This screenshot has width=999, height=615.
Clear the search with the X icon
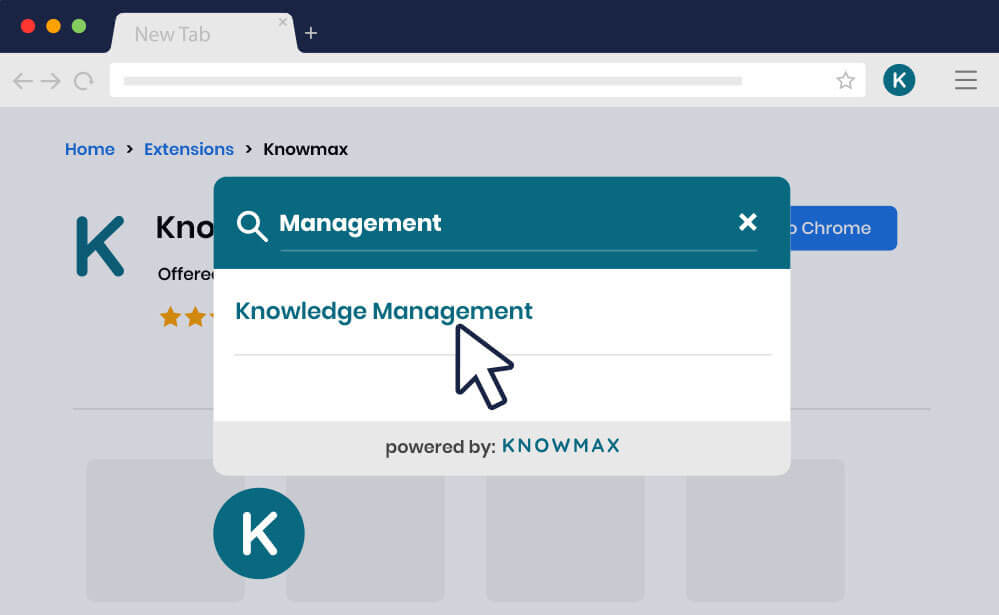coord(748,222)
